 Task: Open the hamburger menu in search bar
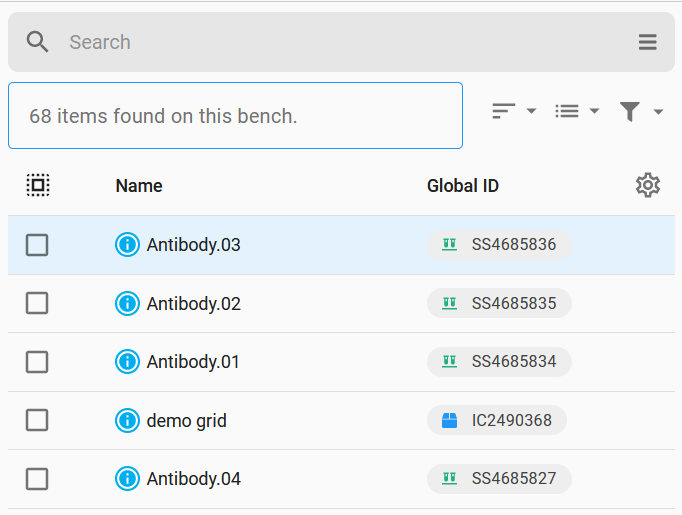[x=647, y=42]
